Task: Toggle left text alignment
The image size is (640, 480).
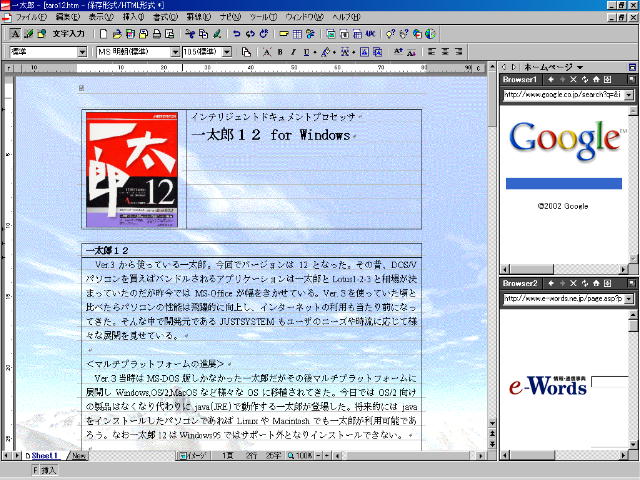Action: click(431, 52)
